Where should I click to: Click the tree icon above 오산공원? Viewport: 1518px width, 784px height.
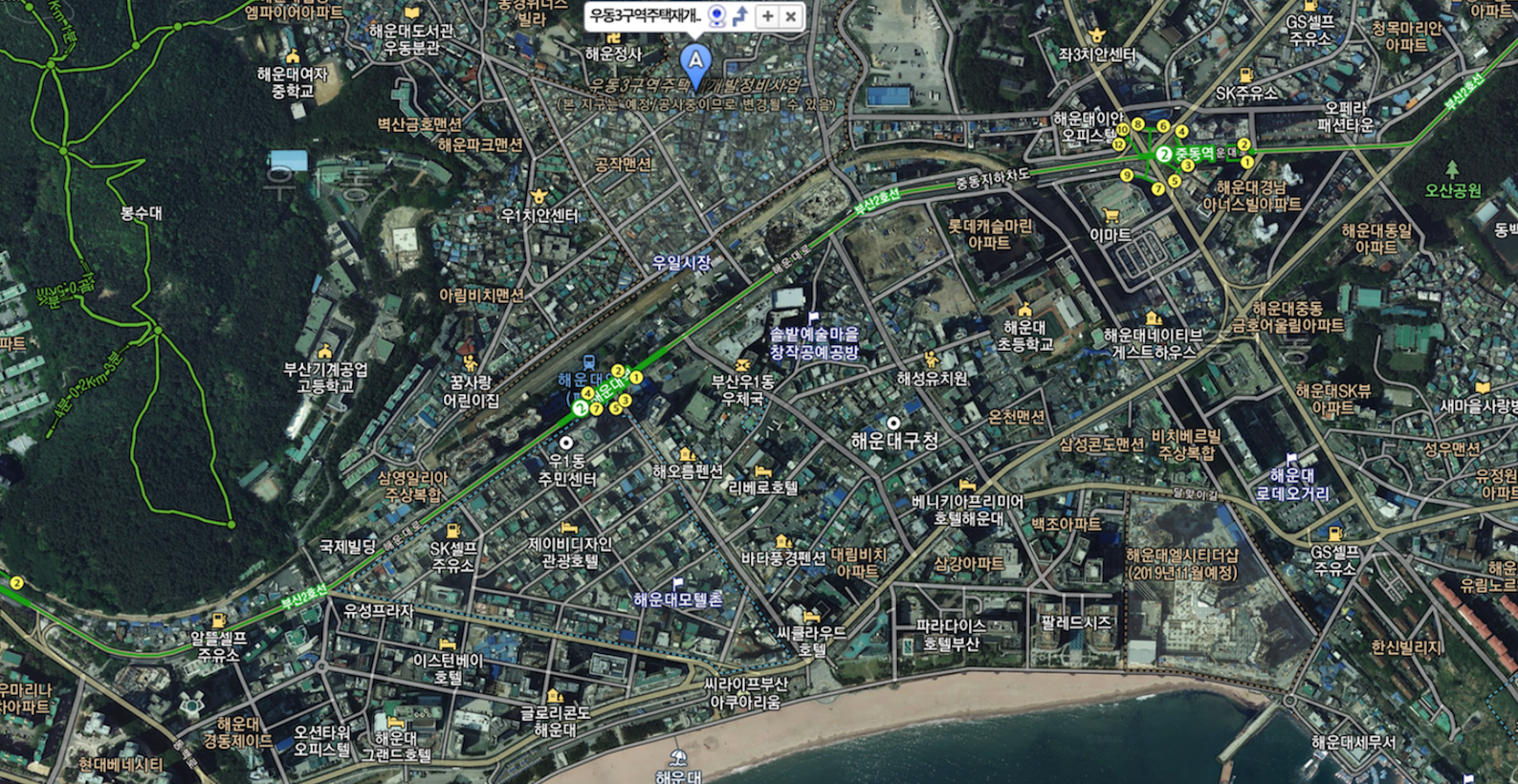1452,170
